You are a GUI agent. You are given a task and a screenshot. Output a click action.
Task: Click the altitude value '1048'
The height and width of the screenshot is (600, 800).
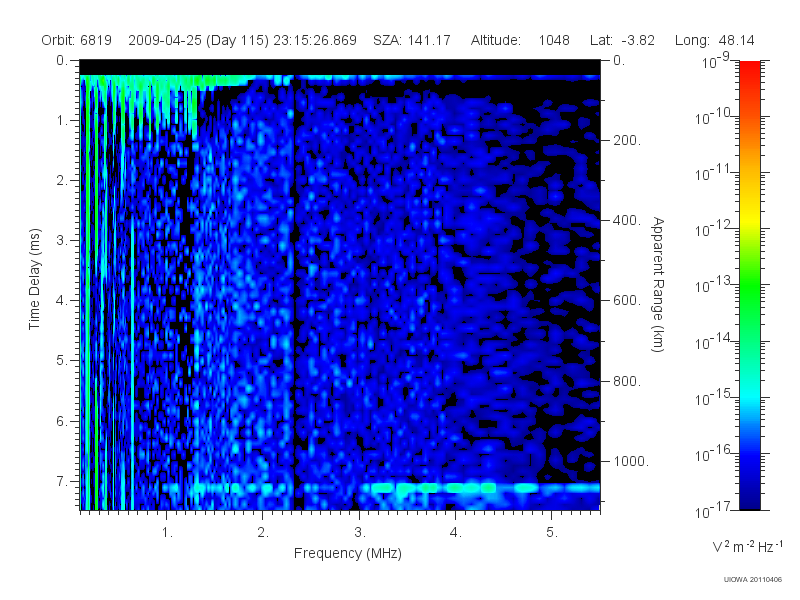point(554,40)
